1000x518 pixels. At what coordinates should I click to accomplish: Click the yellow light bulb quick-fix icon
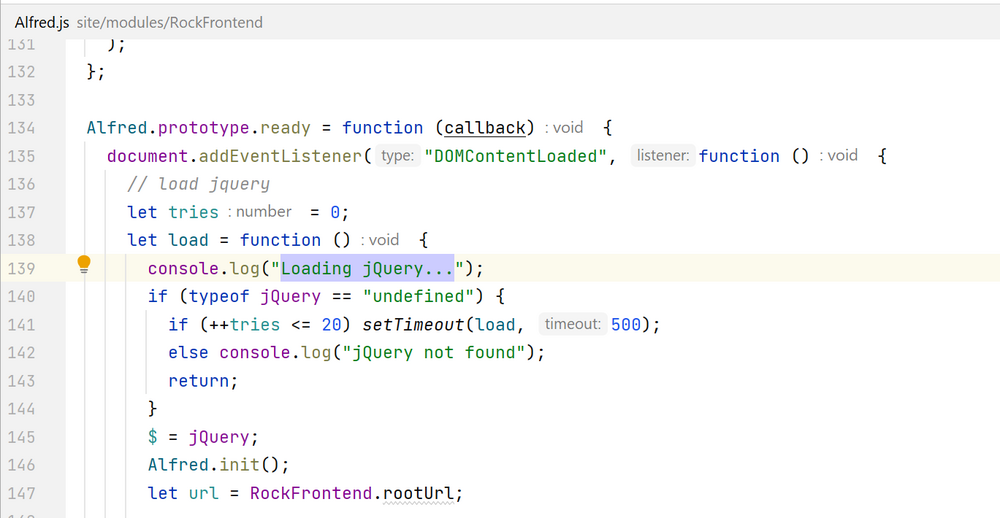click(x=84, y=265)
